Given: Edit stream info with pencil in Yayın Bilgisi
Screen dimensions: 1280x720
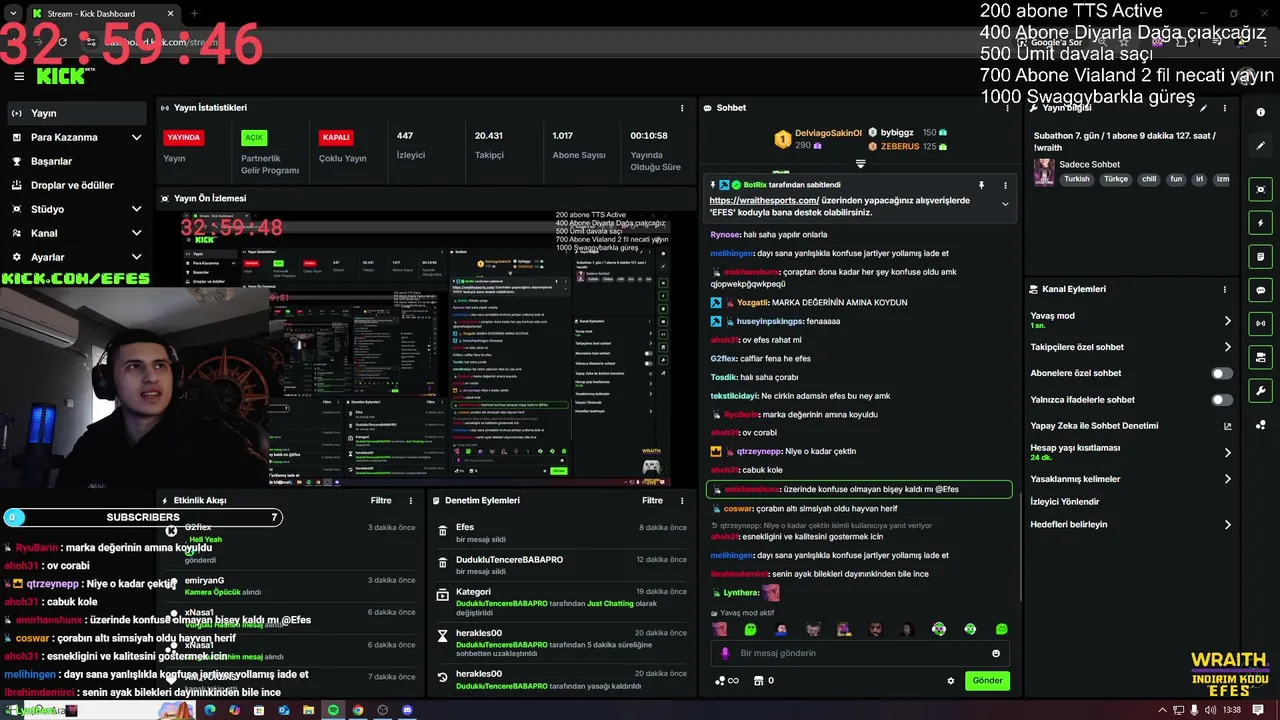Looking at the screenshot, I should click(x=1204, y=108).
